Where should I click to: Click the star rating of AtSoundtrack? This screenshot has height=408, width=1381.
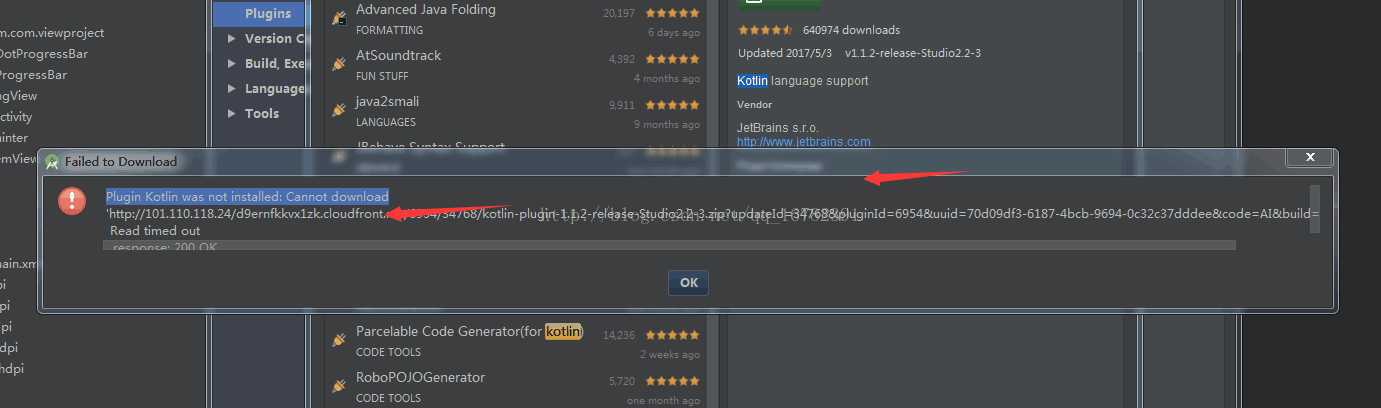[x=673, y=59]
